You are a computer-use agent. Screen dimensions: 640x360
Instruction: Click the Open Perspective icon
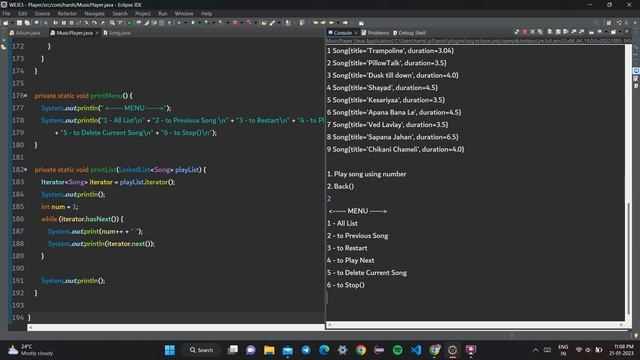pyautogui.click(x=609, y=23)
